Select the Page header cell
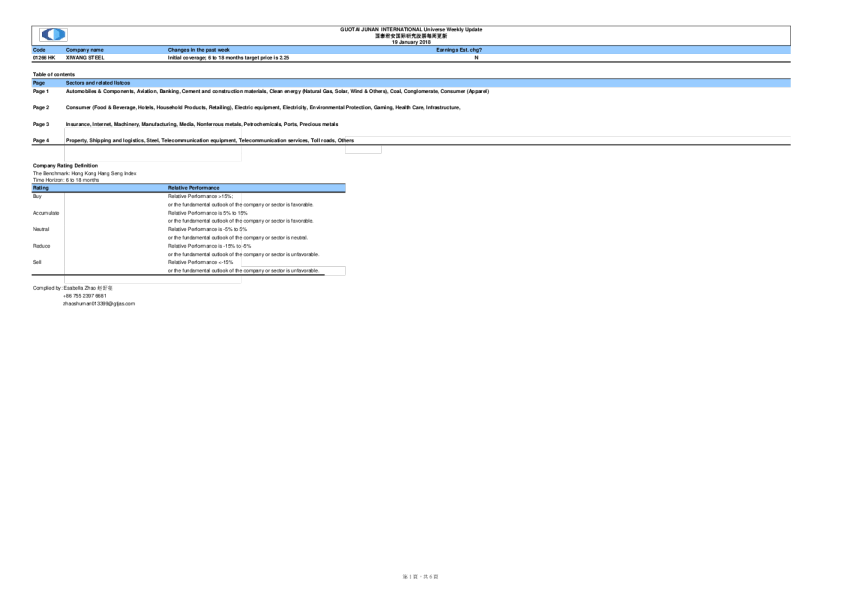The image size is (842, 595). (x=39, y=83)
